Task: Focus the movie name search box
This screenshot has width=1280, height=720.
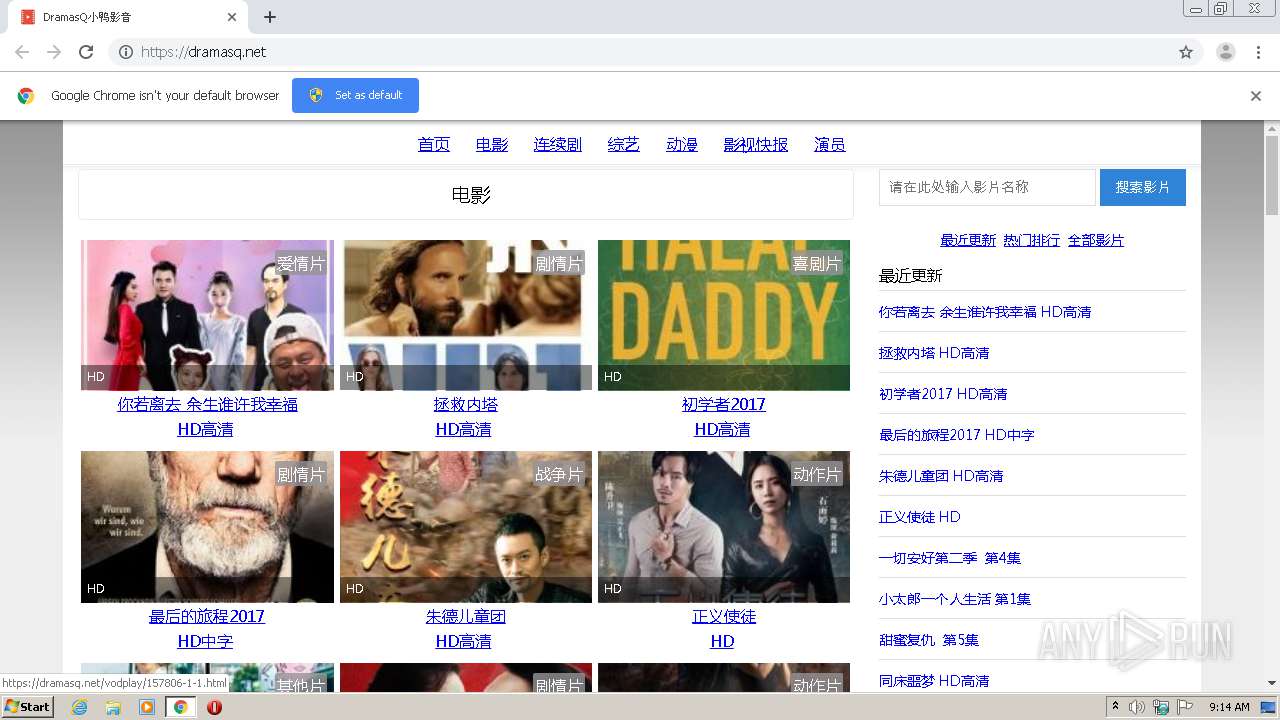Action: [x=987, y=187]
